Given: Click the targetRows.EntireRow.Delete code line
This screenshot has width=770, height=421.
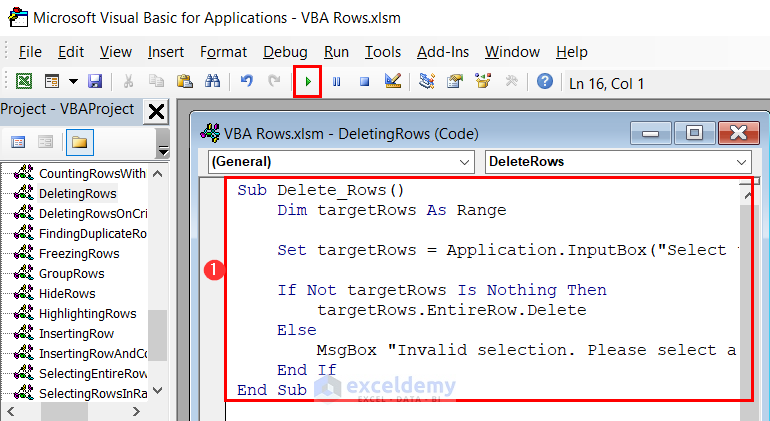Looking at the screenshot, I should click(x=451, y=310).
